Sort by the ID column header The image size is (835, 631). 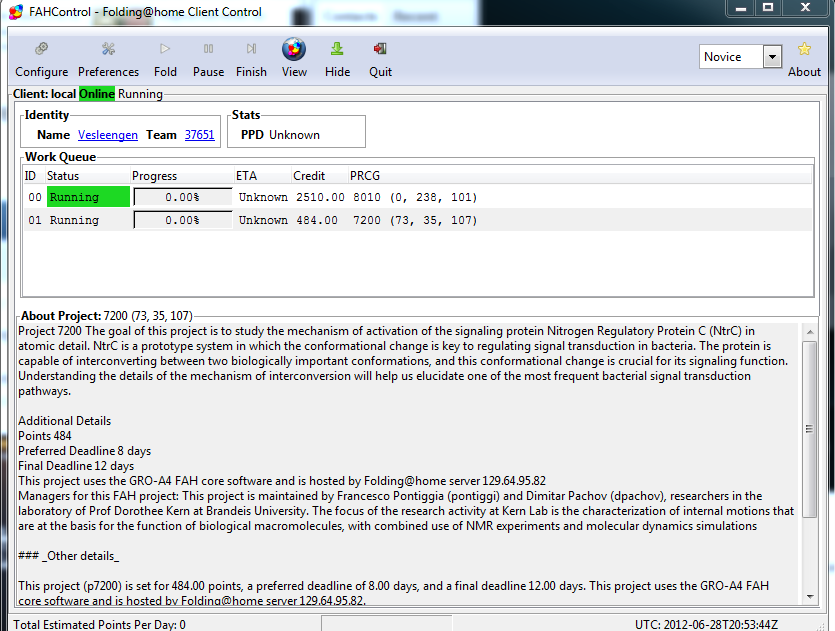pyautogui.click(x=31, y=176)
